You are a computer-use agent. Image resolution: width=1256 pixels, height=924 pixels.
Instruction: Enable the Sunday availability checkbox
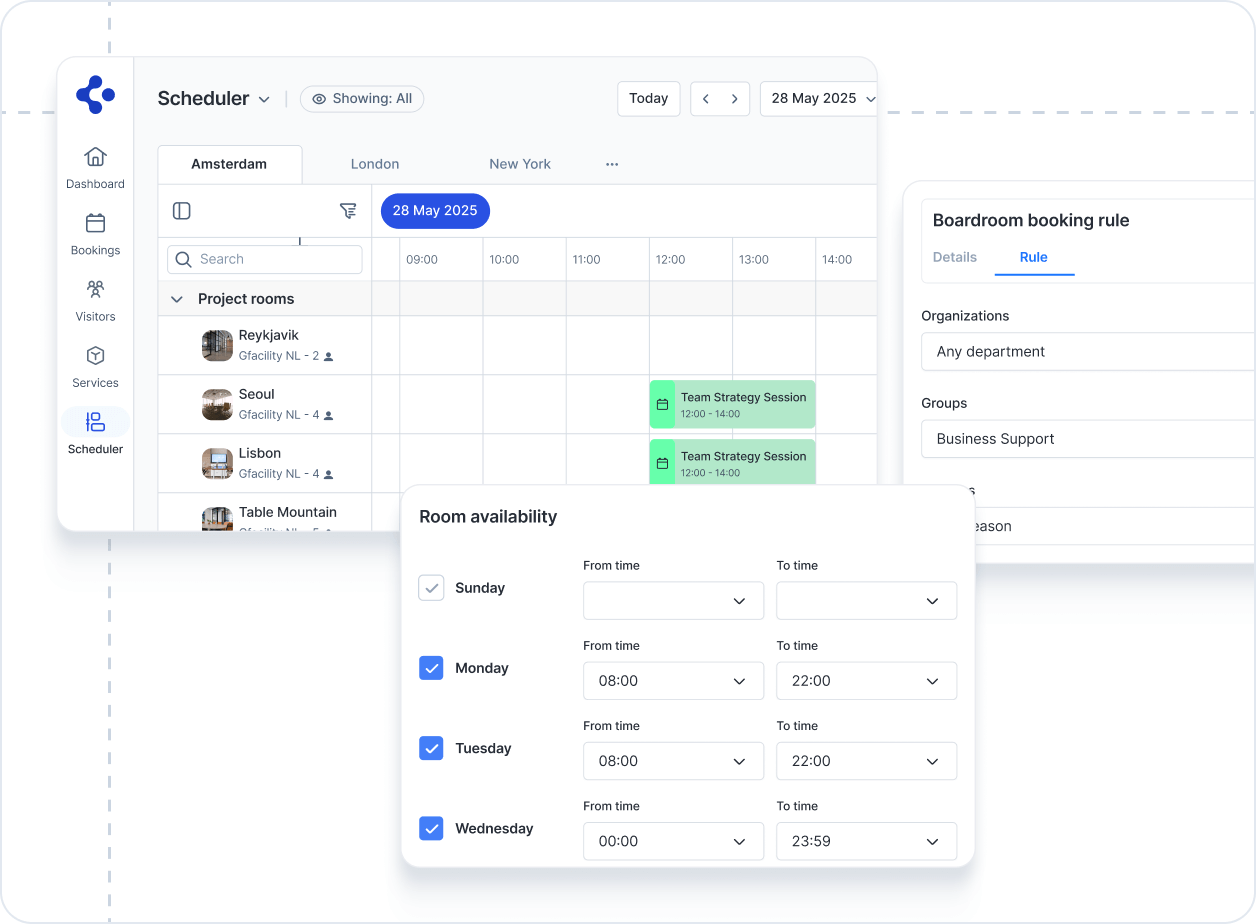point(431,588)
